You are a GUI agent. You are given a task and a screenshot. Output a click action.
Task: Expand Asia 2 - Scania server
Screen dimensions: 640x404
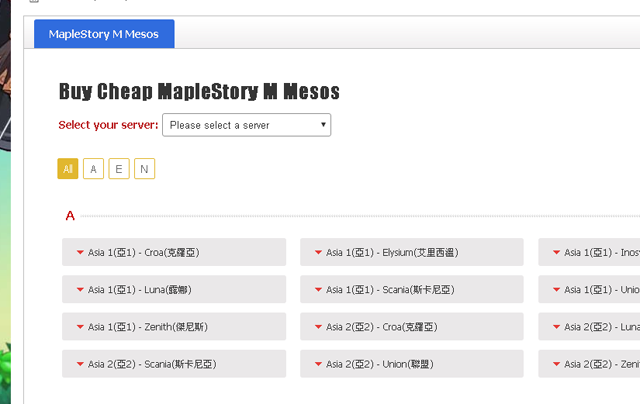[x=174, y=364]
